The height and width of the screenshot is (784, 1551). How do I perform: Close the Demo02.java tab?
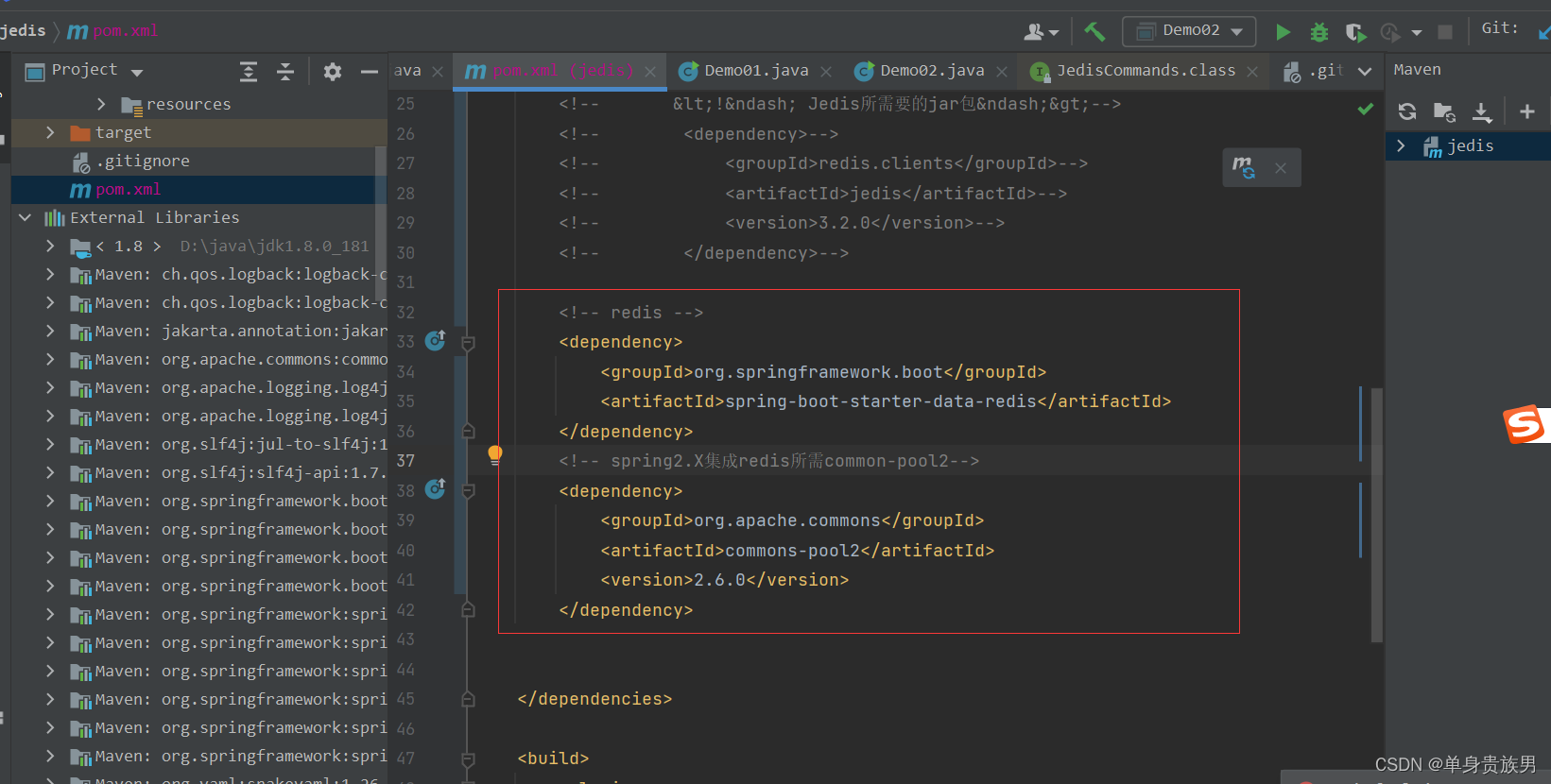point(1002,72)
